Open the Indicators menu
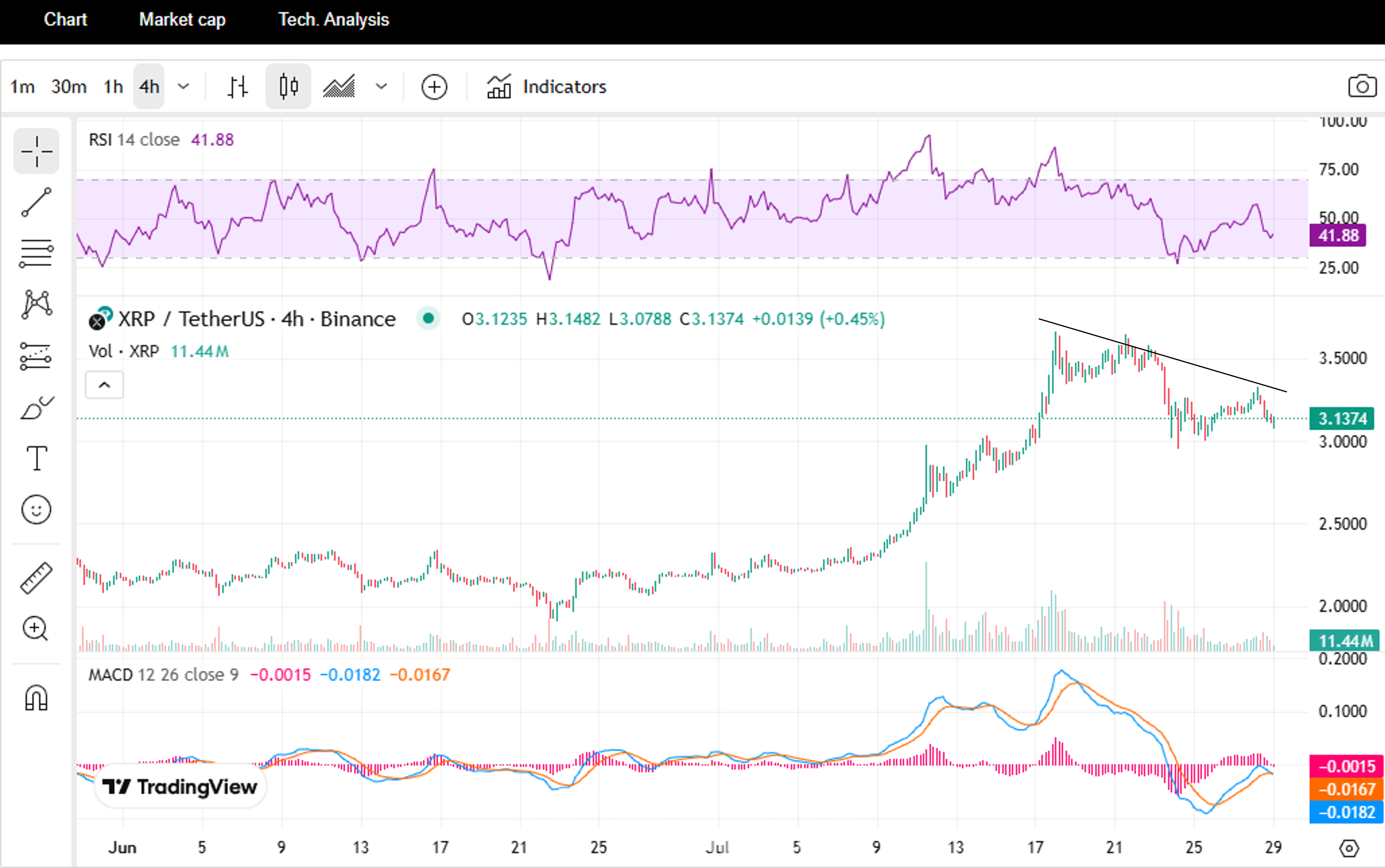Image resolution: width=1385 pixels, height=868 pixels. tap(546, 87)
